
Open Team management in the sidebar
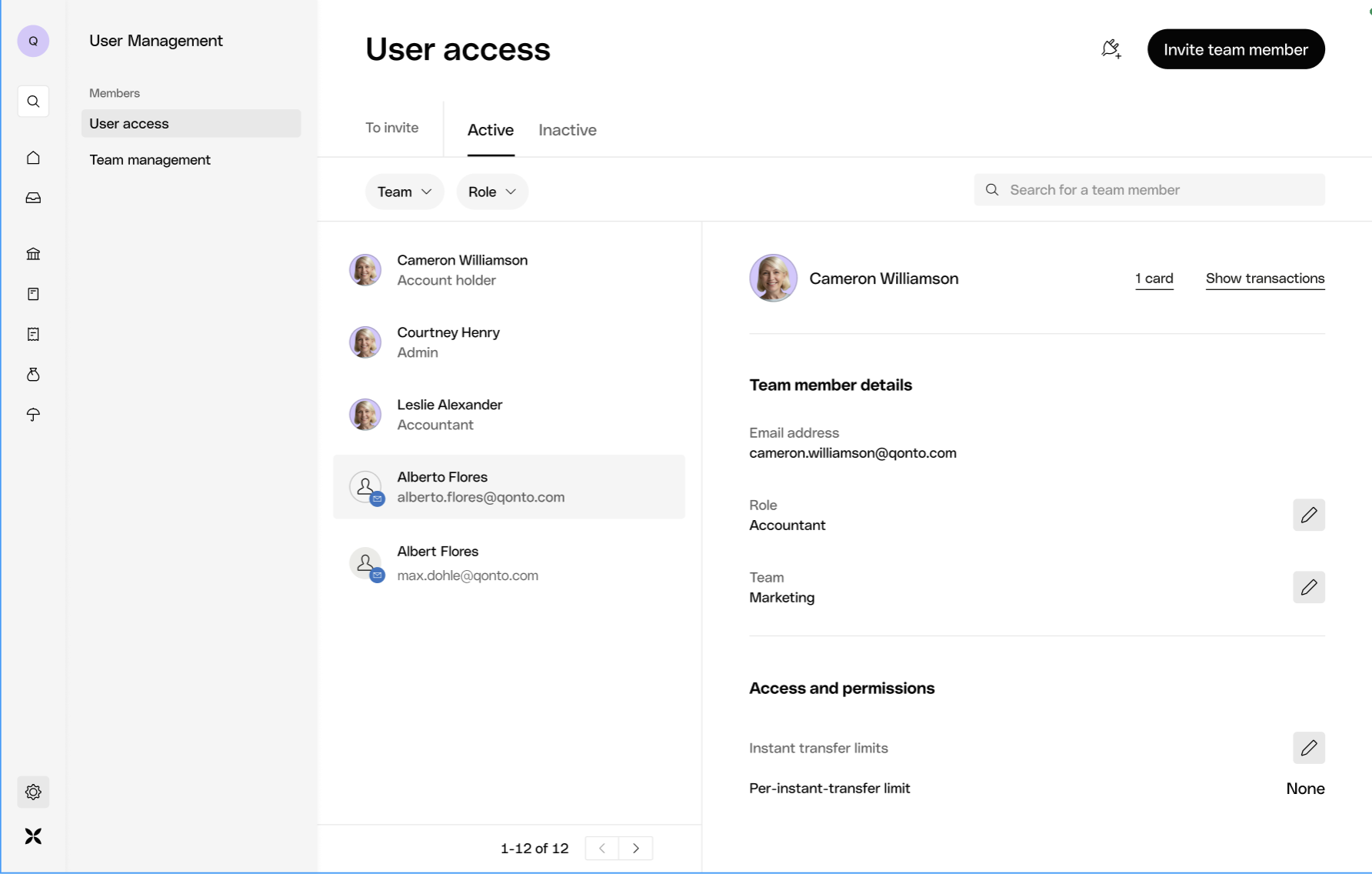tap(191, 159)
